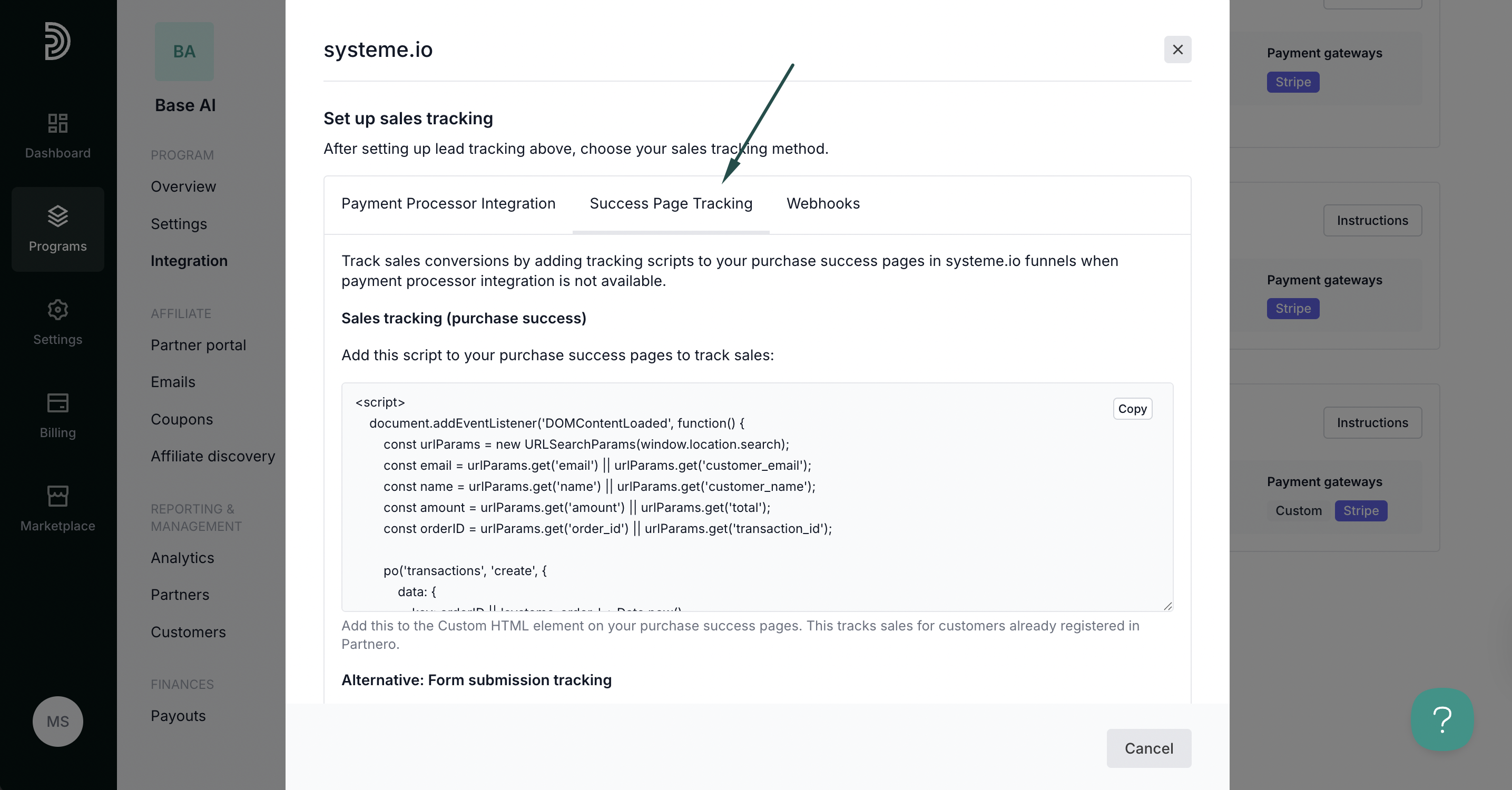Open Analytics in the program menu

tap(182, 558)
